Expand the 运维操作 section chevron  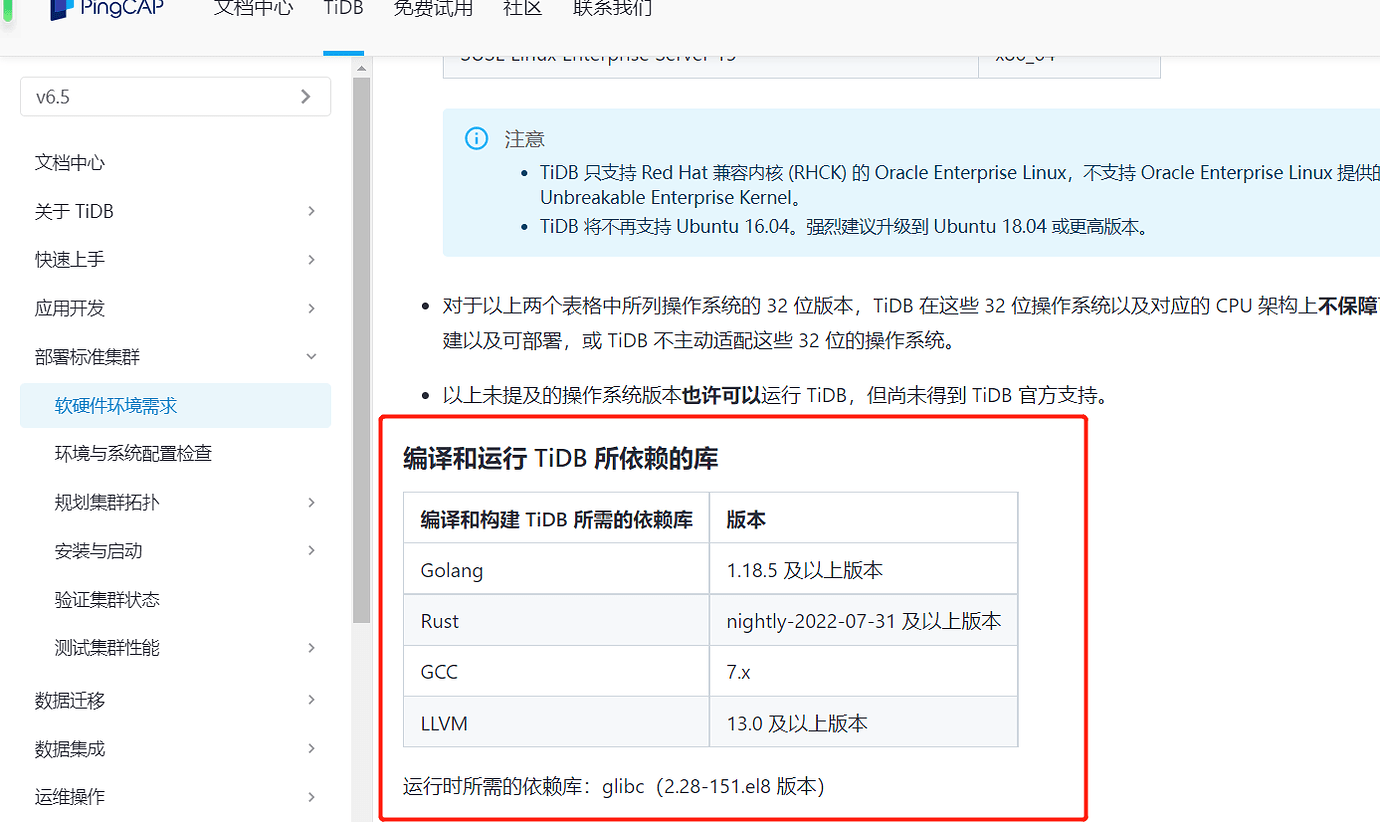click(x=311, y=797)
